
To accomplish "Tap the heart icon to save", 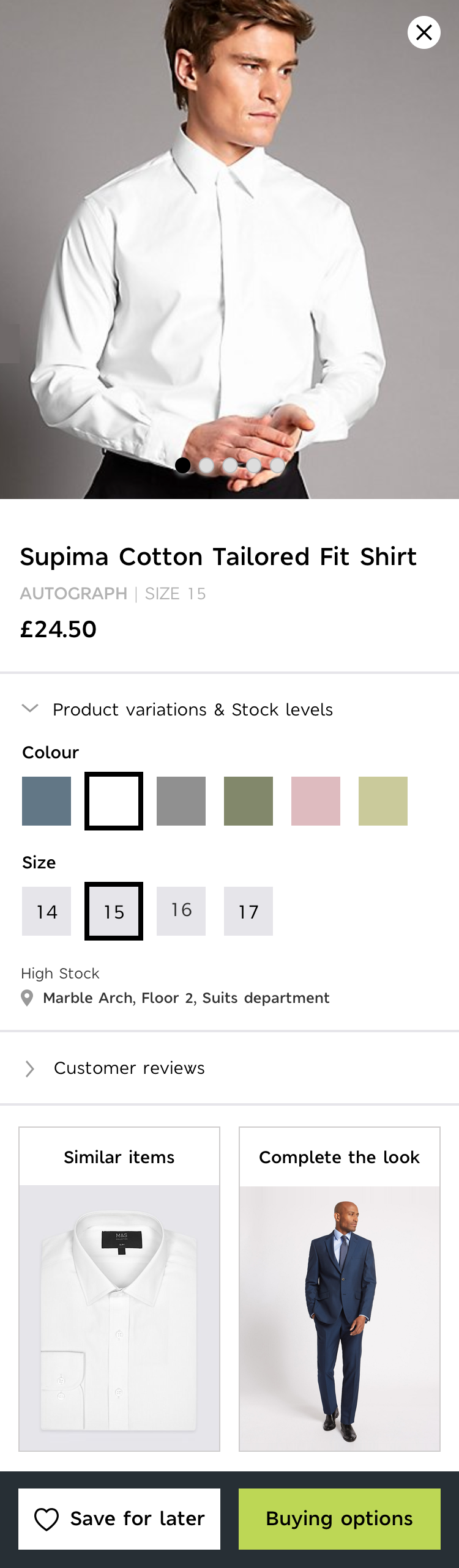I will coord(47,1520).
